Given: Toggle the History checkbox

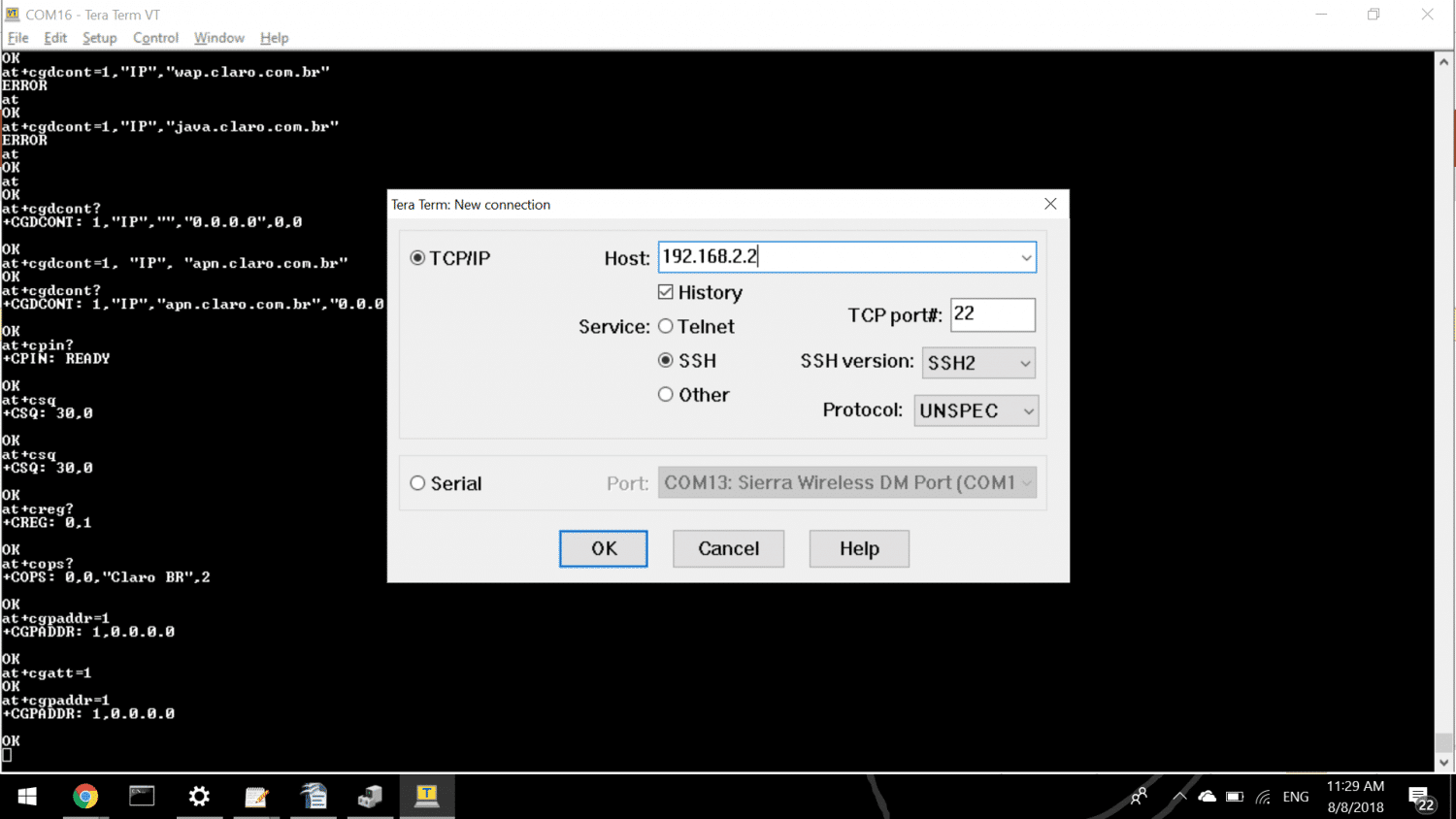Looking at the screenshot, I should (666, 292).
